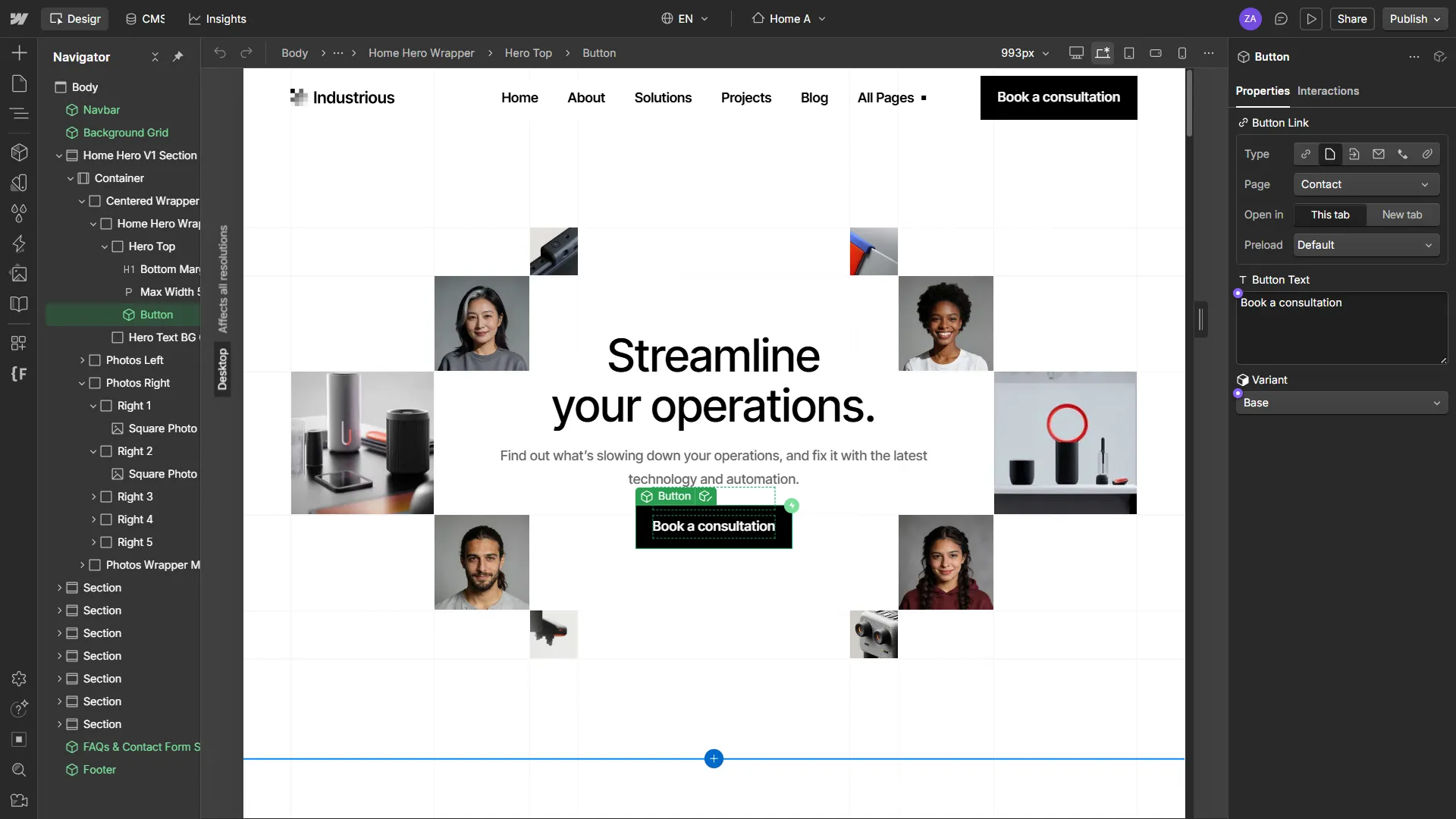Click the Publish button
The height and width of the screenshot is (819, 1456).
[x=1415, y=19]
